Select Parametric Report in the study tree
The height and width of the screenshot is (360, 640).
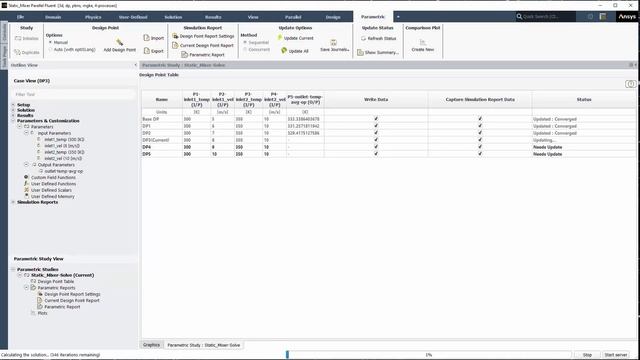62,307
